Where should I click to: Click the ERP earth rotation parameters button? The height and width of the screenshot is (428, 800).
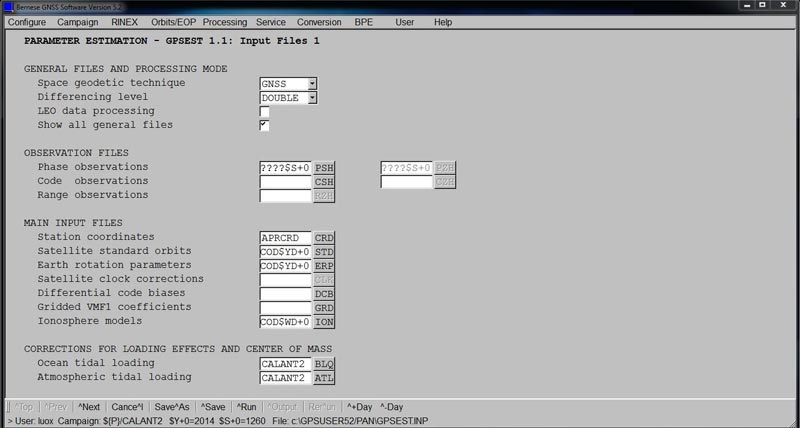coord(324,266)
